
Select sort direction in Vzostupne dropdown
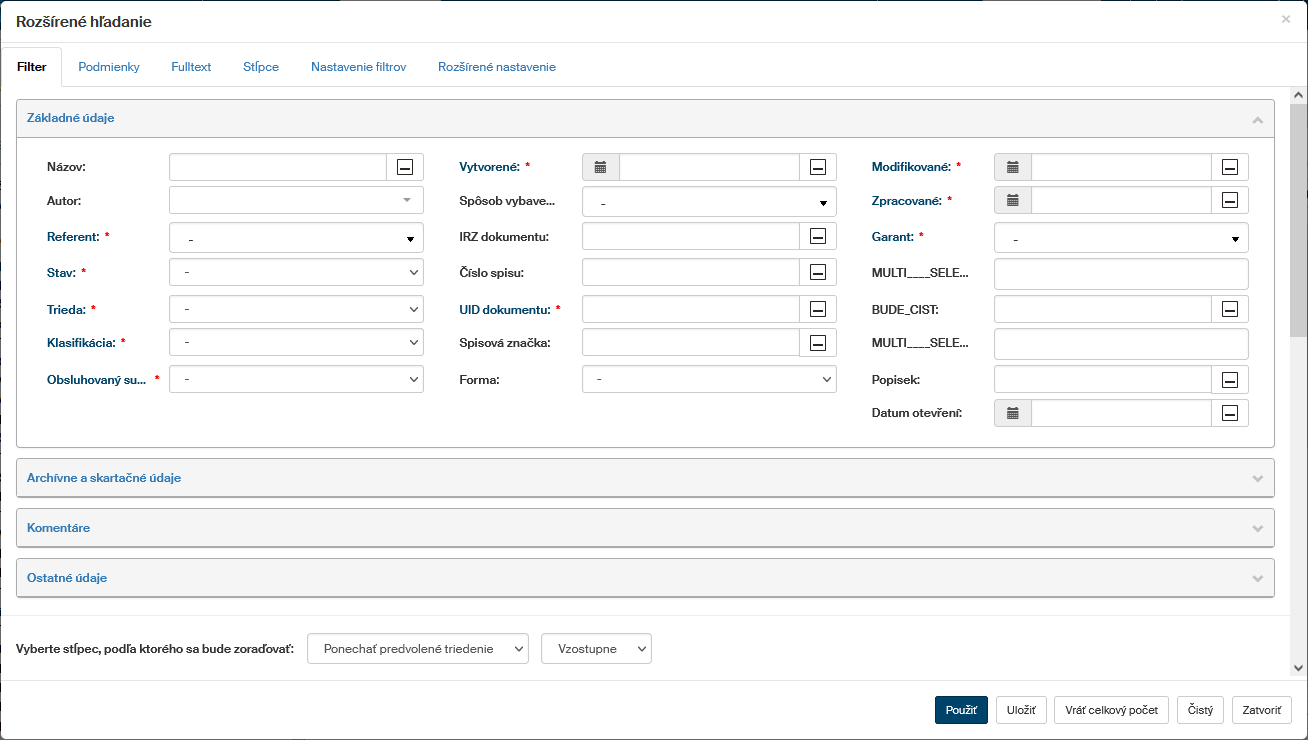[596, 649]
